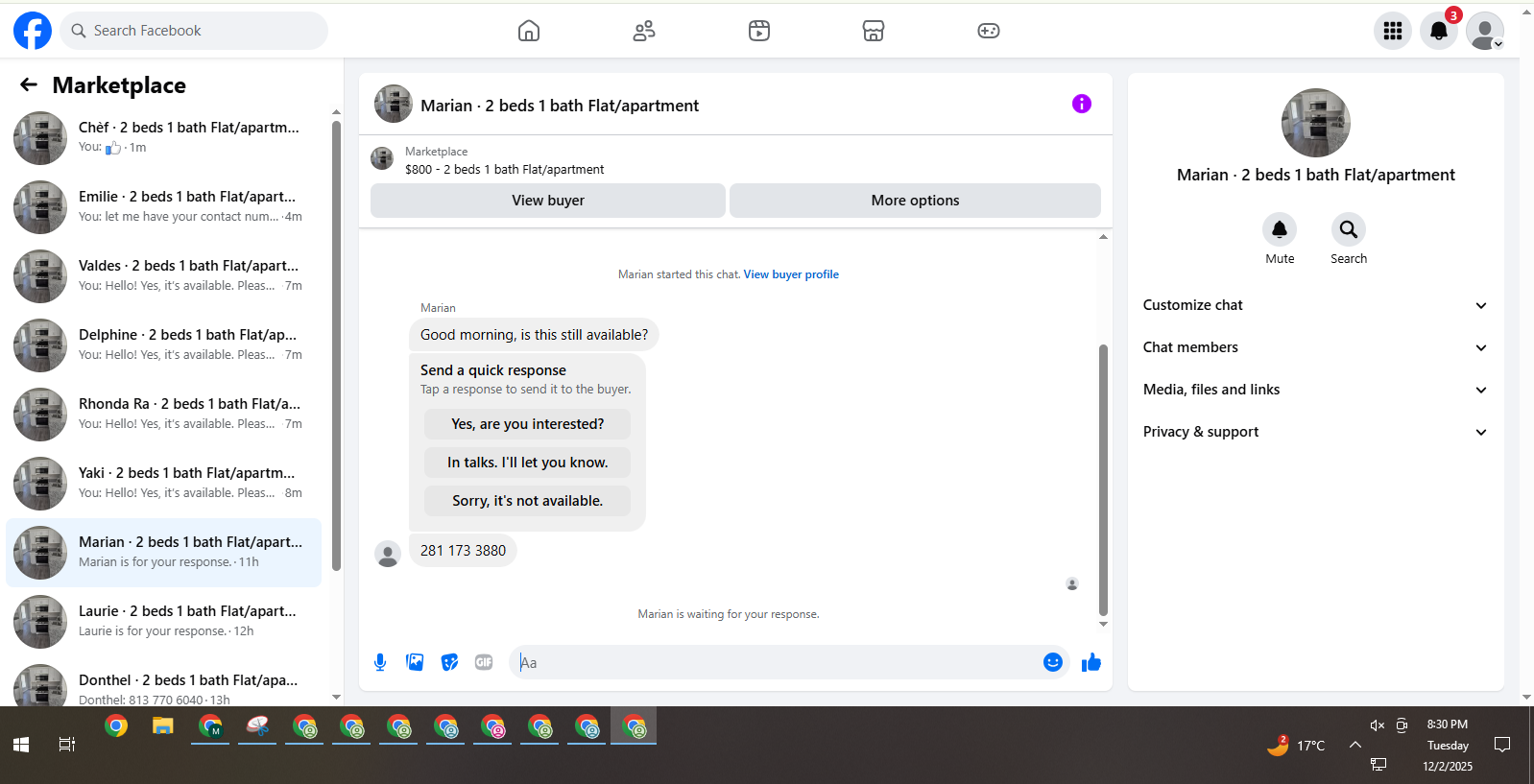Open the emoji picker smiley
The width and height of the screenshot is (1534, 784).
pos(1053,662)
